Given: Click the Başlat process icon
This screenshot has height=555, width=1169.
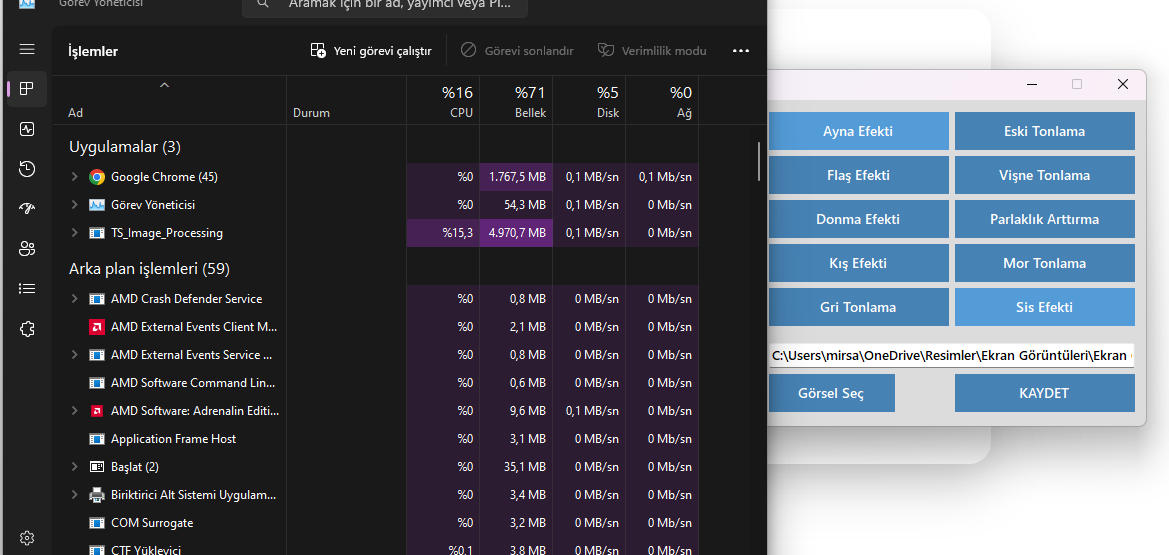Looking at the screenshot, I should 97,467.
